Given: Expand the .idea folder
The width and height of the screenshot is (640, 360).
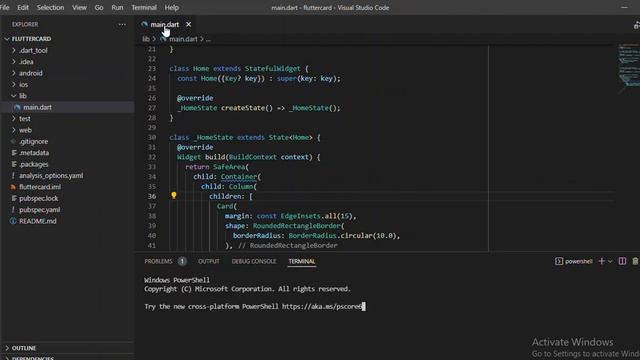Looking at the screenshot, I should click(x=14, y=62).
